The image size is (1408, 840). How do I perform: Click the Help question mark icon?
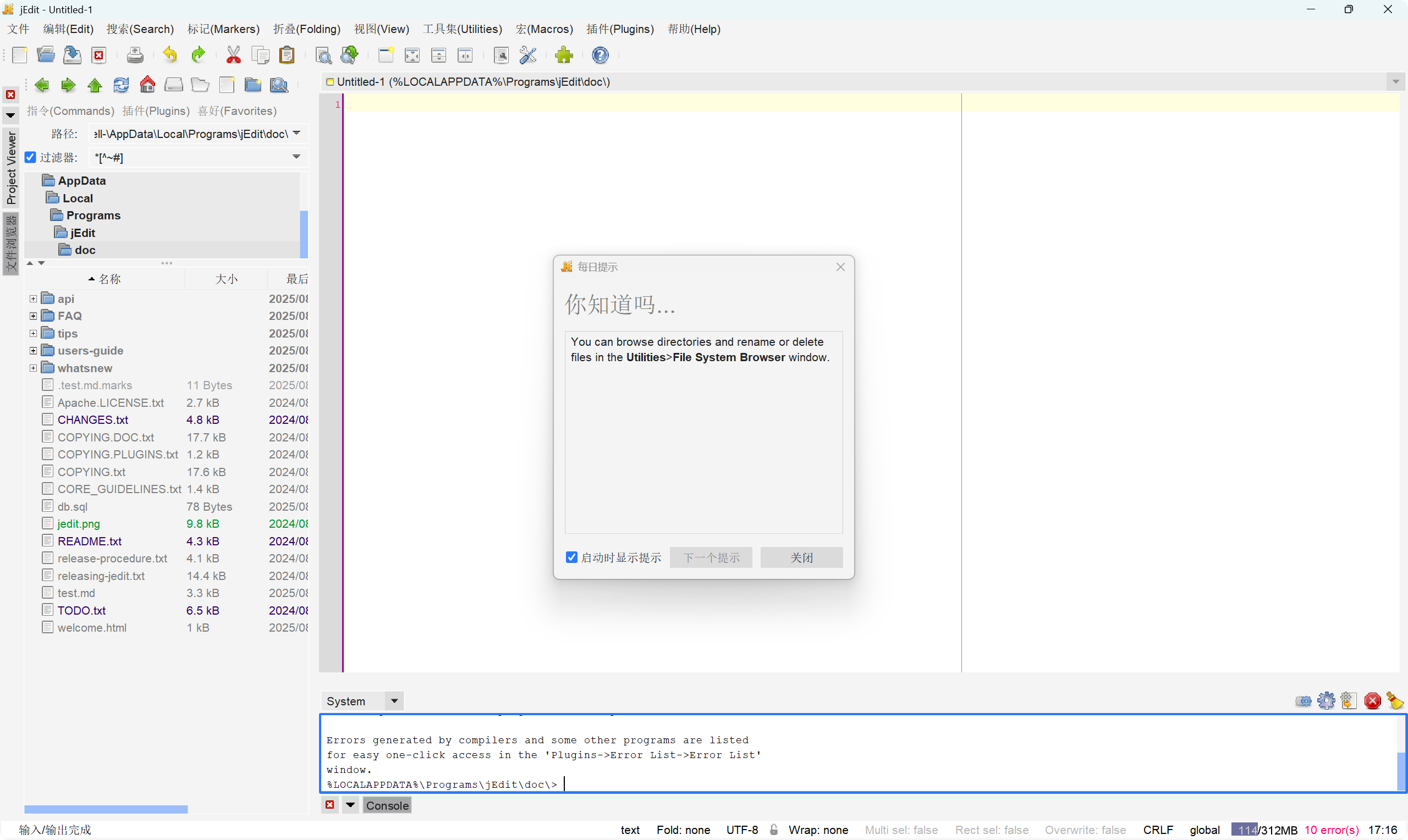coord(600,55)
